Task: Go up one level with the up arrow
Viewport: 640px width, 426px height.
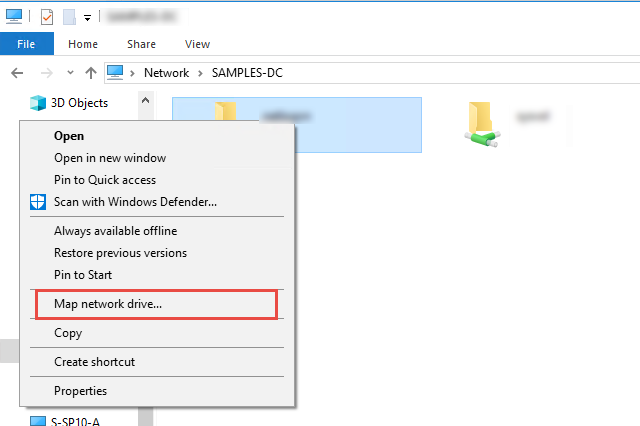Action: 91,73
